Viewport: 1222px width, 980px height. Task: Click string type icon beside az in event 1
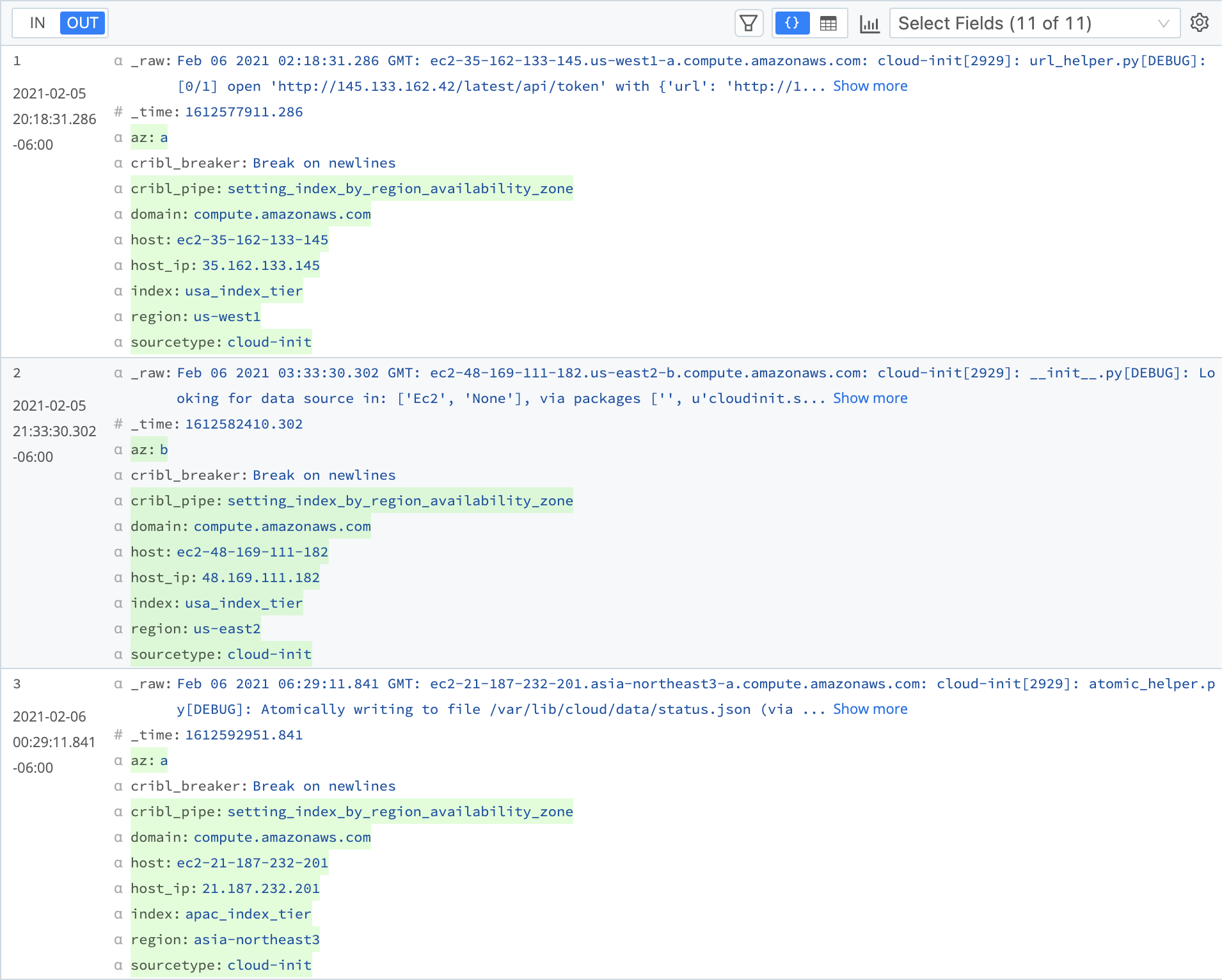[x=118, y=138]
